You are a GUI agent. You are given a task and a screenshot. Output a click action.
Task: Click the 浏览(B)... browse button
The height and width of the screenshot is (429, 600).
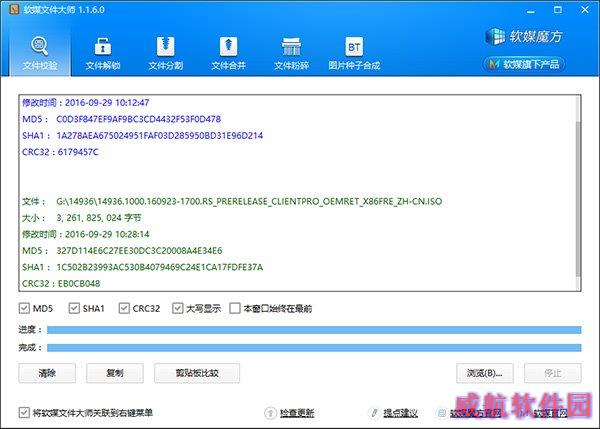[484, 373]
